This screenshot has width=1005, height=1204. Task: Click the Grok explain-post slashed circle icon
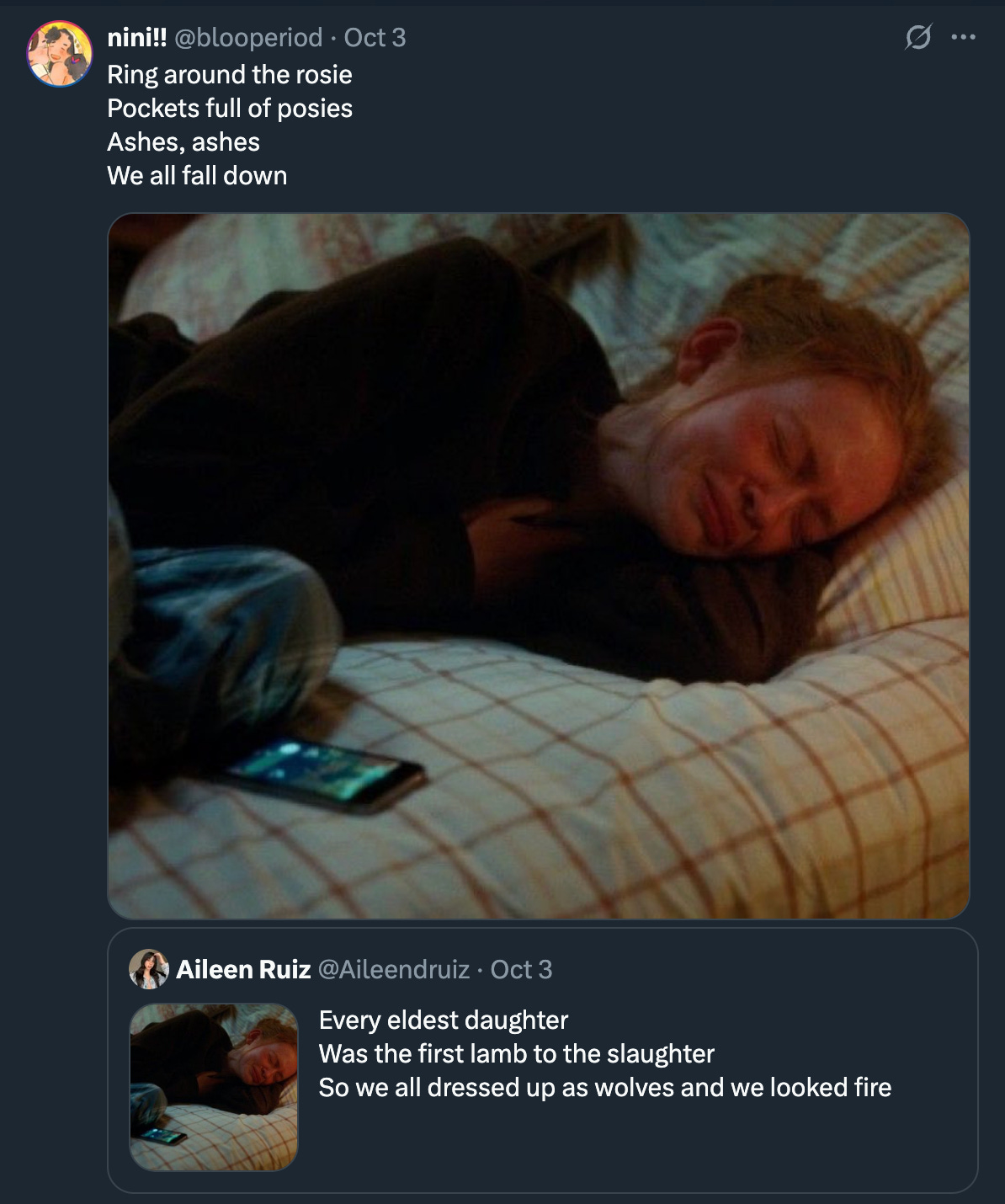point(917,37)
